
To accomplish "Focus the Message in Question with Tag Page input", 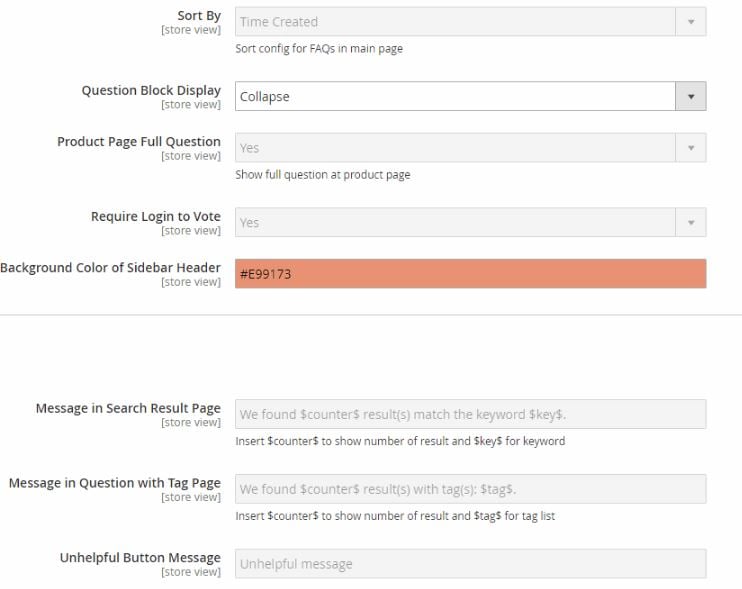I will [x=470, y=489].
